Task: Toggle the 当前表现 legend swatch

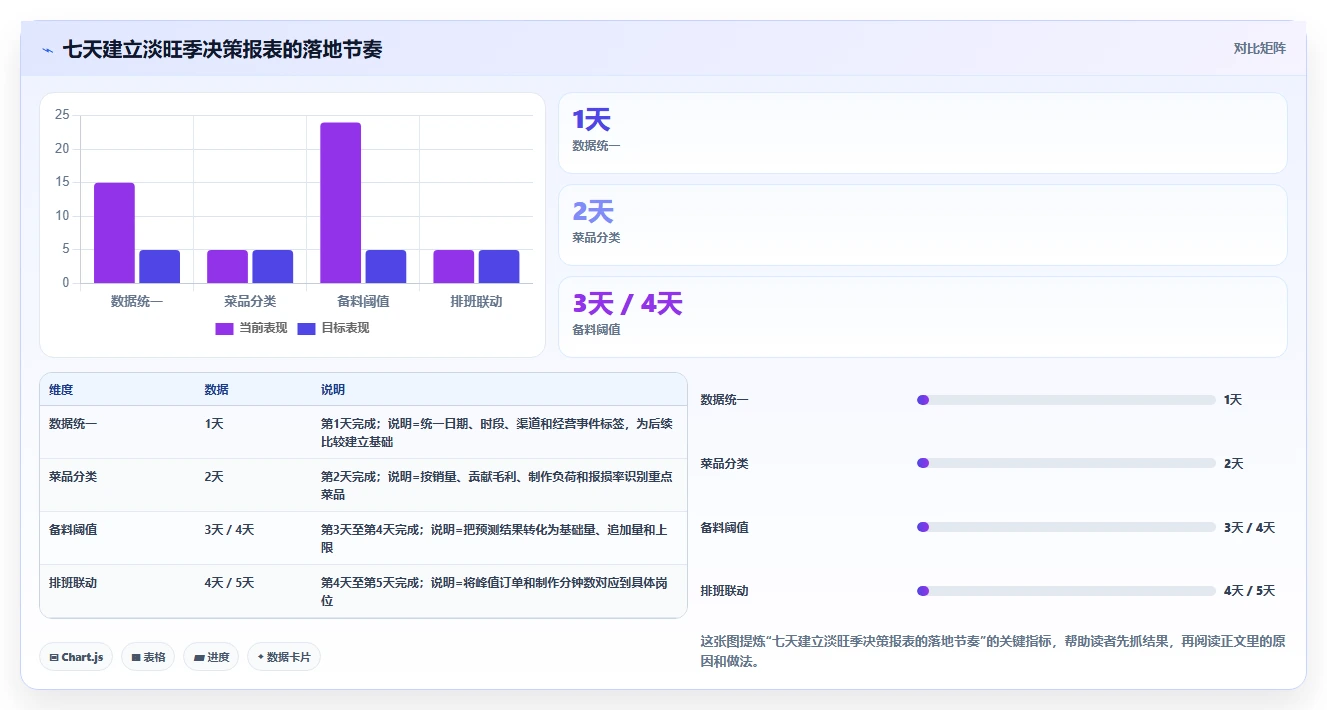Action: click(224, 328)
